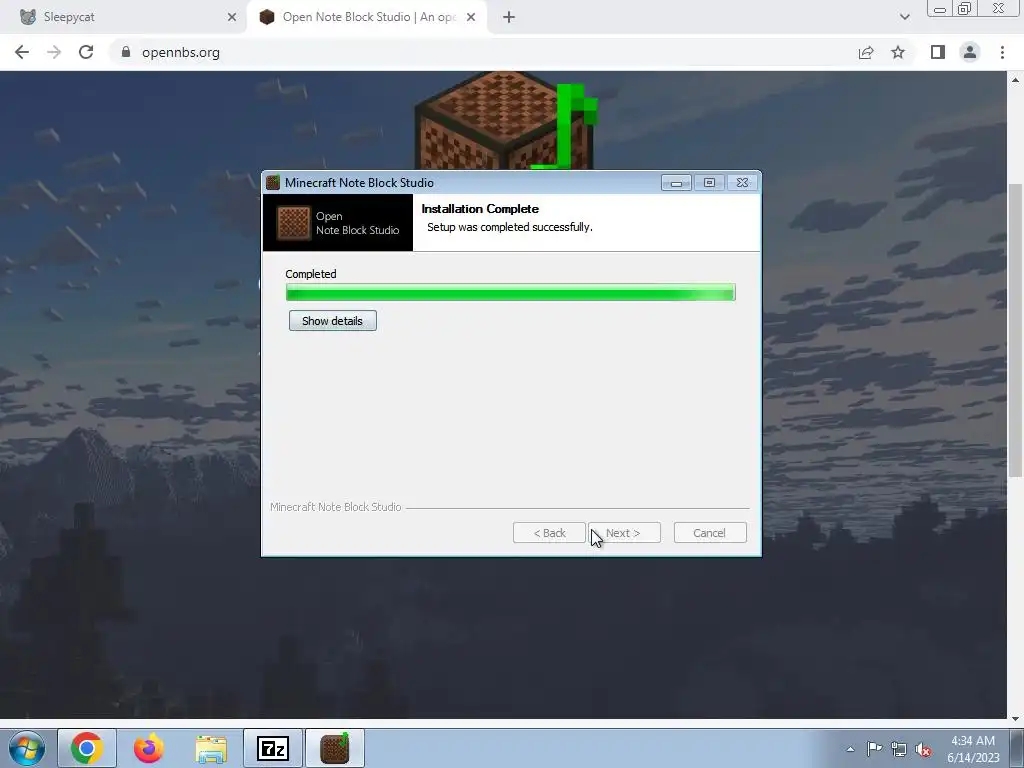Click the Installation Complete heading
This screenshot has width=1024, height=768.
480,209
